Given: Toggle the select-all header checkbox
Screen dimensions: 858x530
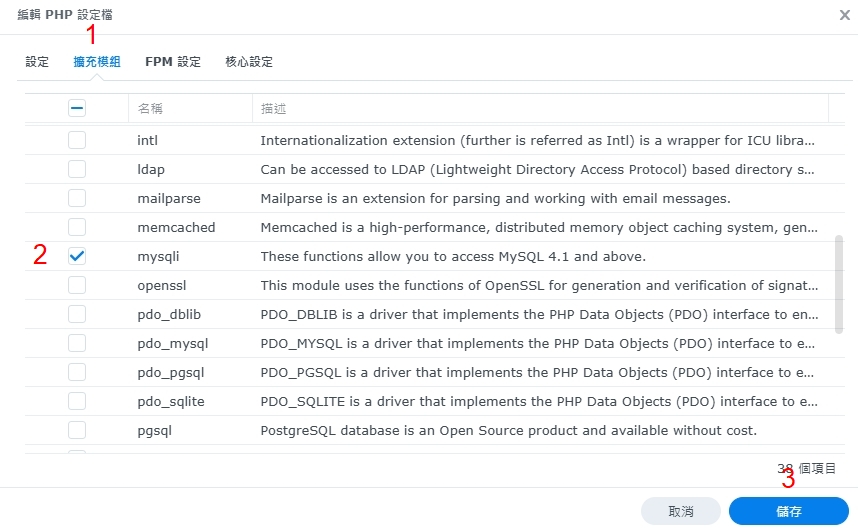Looking at the screenshot, I should [77, 108].
